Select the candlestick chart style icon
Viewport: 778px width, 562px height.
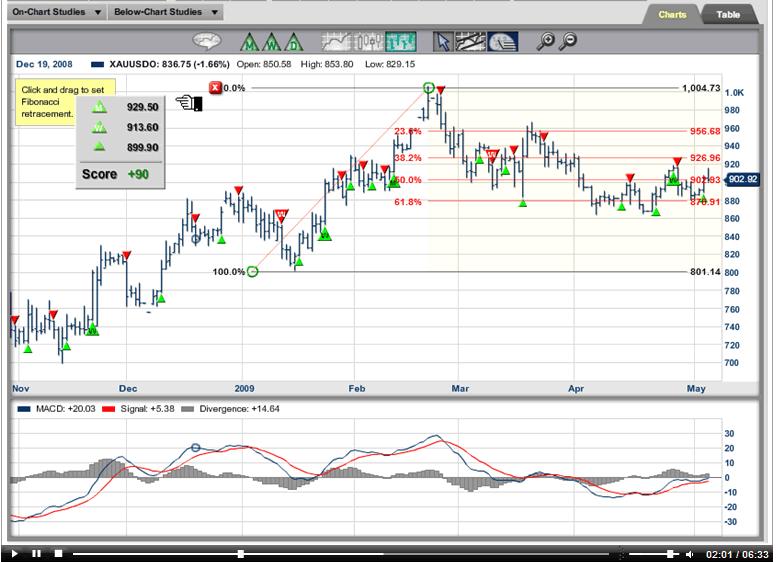(x=368, y=42)
